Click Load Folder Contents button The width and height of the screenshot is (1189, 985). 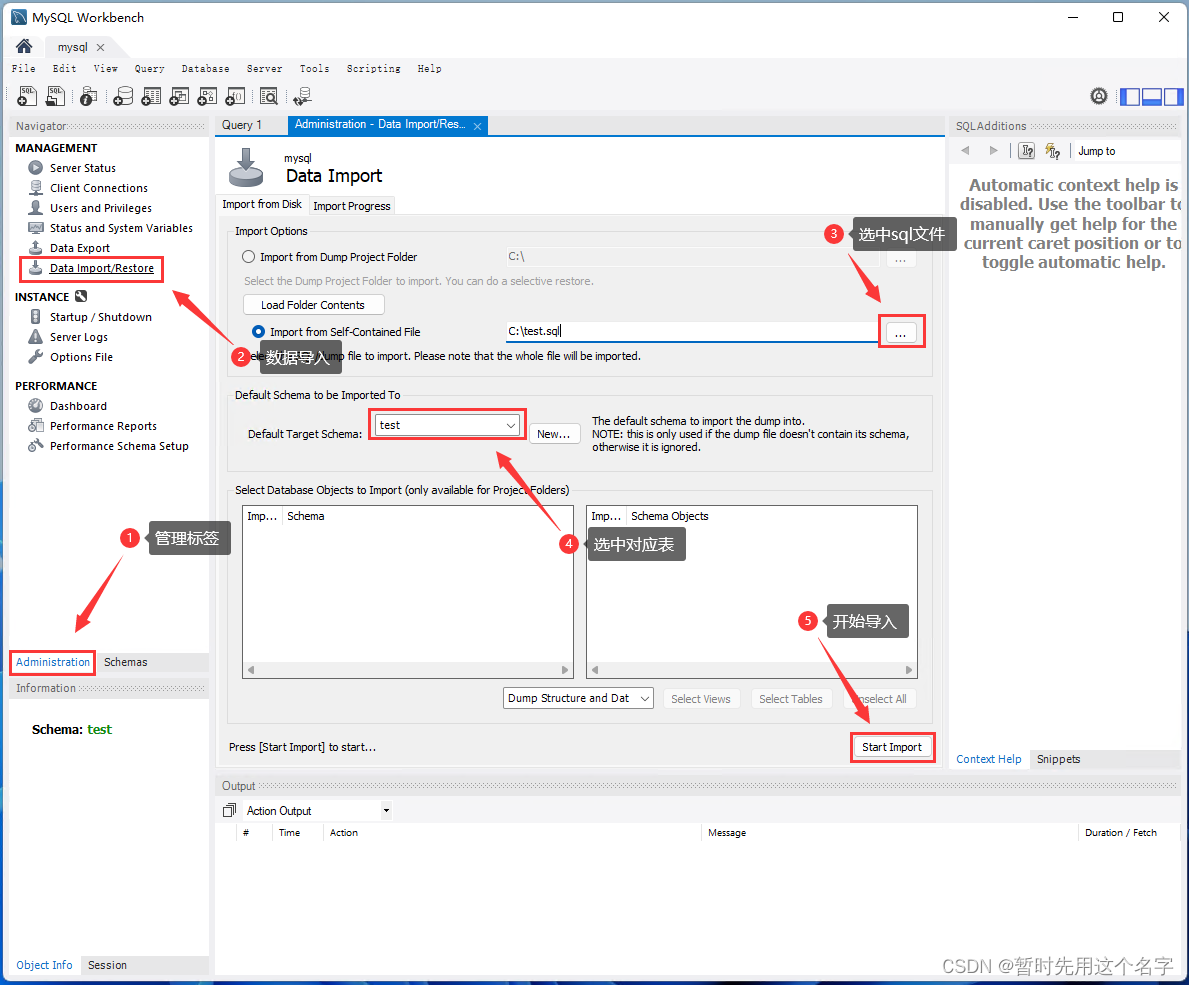pyautogui.click(x=313, y=305)
